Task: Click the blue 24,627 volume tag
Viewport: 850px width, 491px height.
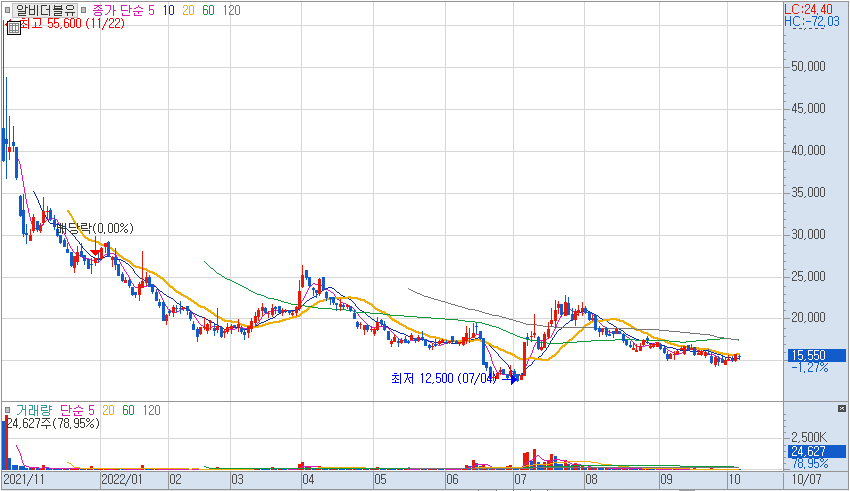Action: click(x=815, y=451)
